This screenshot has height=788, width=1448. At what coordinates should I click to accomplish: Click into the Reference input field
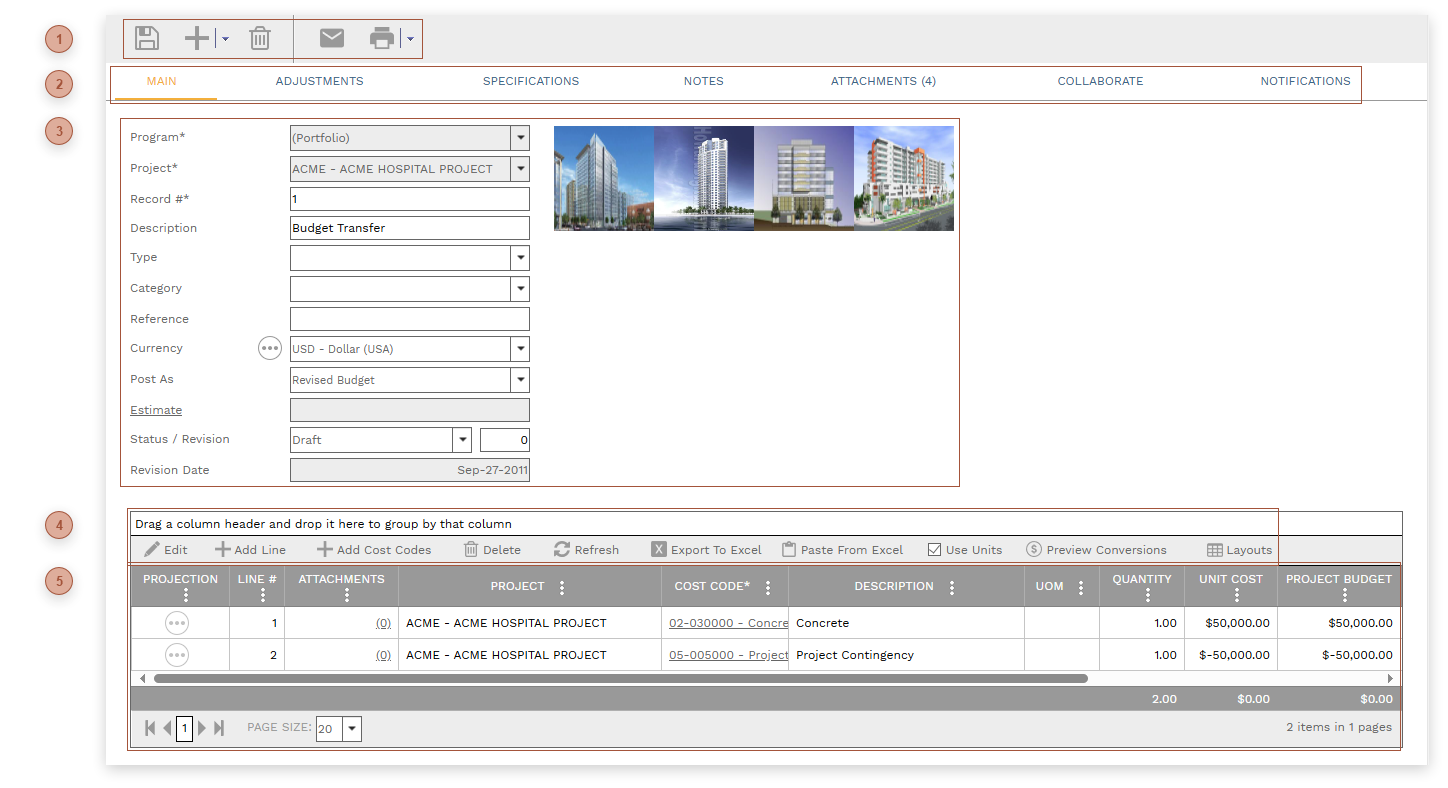409,319
